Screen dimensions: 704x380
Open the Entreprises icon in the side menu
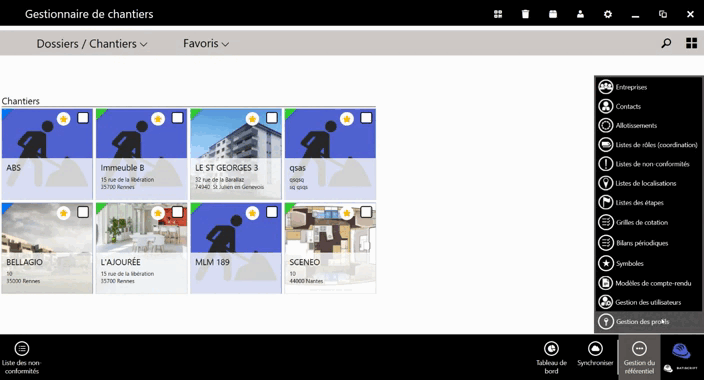606,87
